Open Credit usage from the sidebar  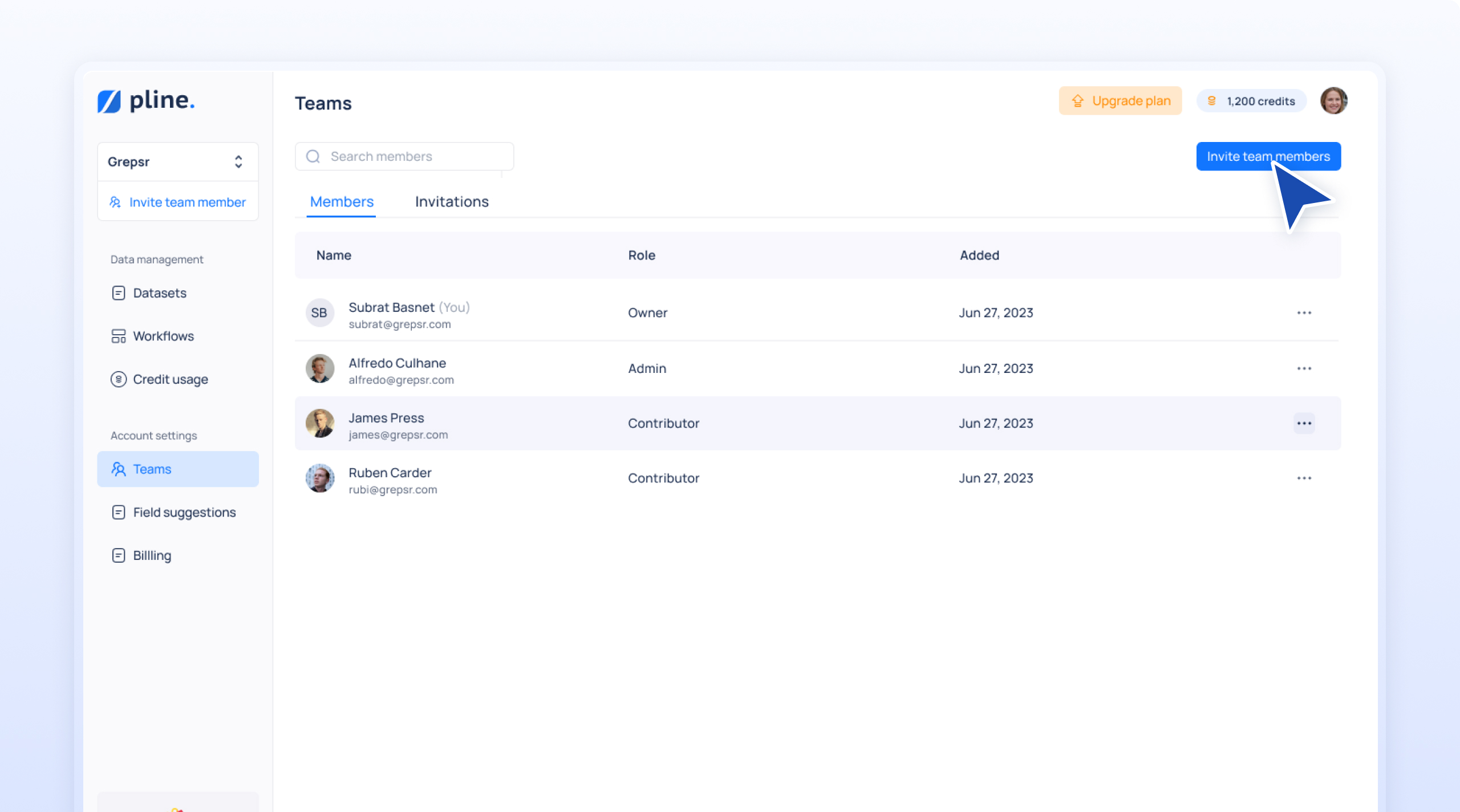[x=118, y=379]
